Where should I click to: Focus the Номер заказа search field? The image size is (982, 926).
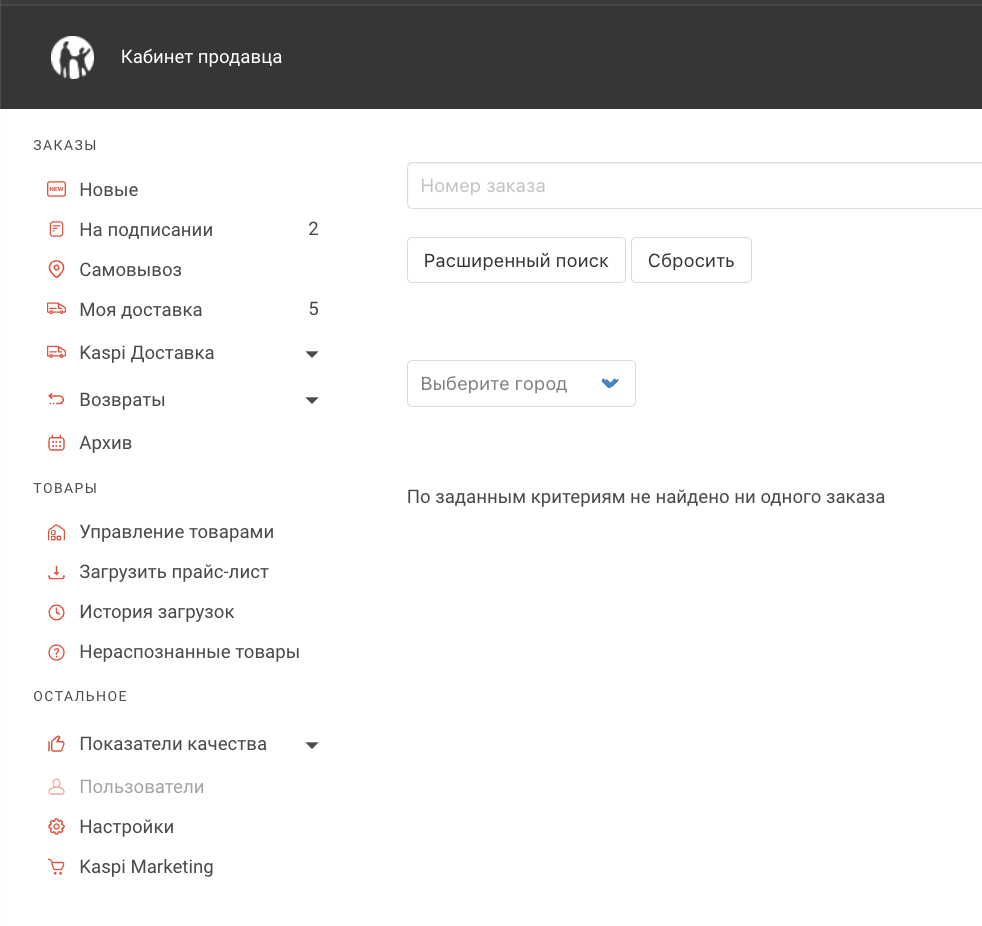point(694,185)
